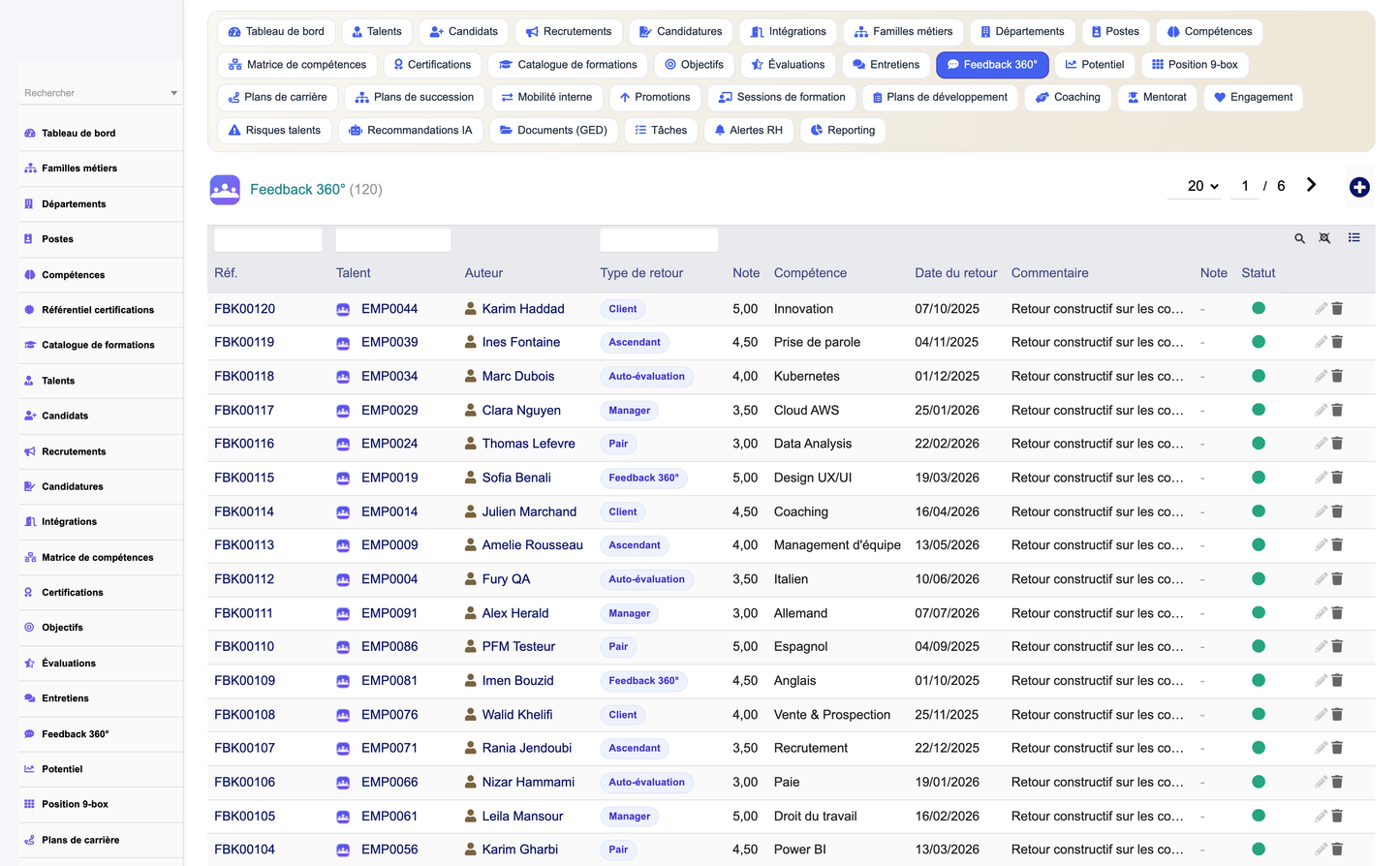1400x866 pixels.
Task: Delete row FBK00106 with trash icon
Action: [x=1337, y=782]
